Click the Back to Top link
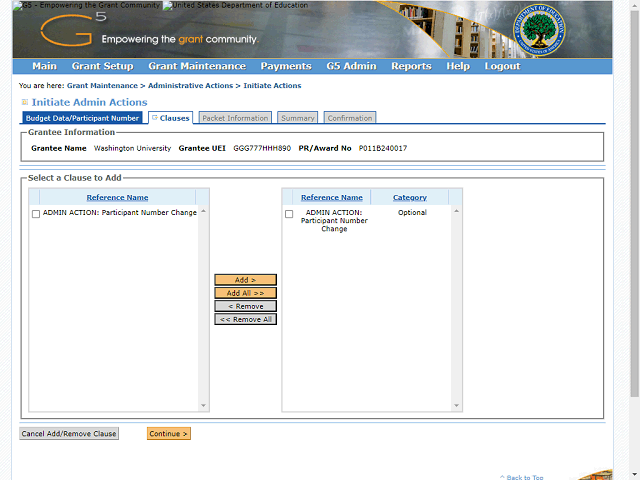Image resolution: width=640 pixels, height=480 pixels. coord(522,477)
